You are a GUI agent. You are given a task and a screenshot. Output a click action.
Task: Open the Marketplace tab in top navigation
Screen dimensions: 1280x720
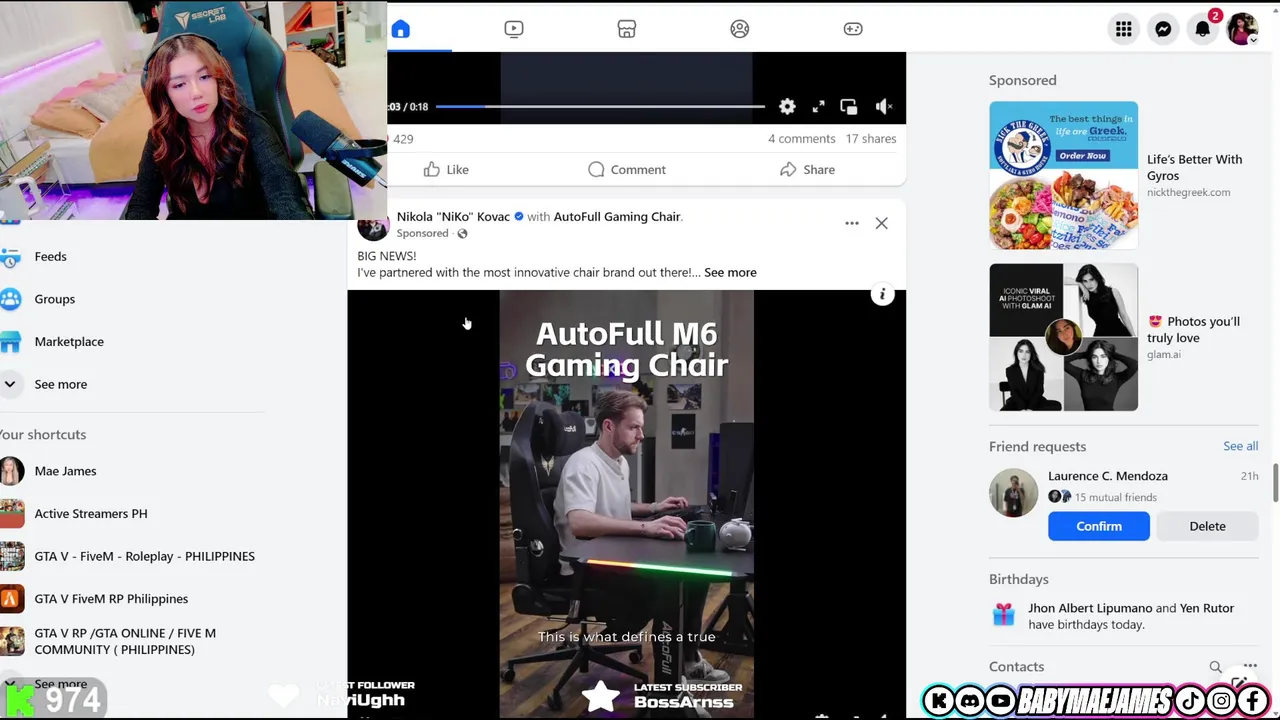tap(627, 29)
